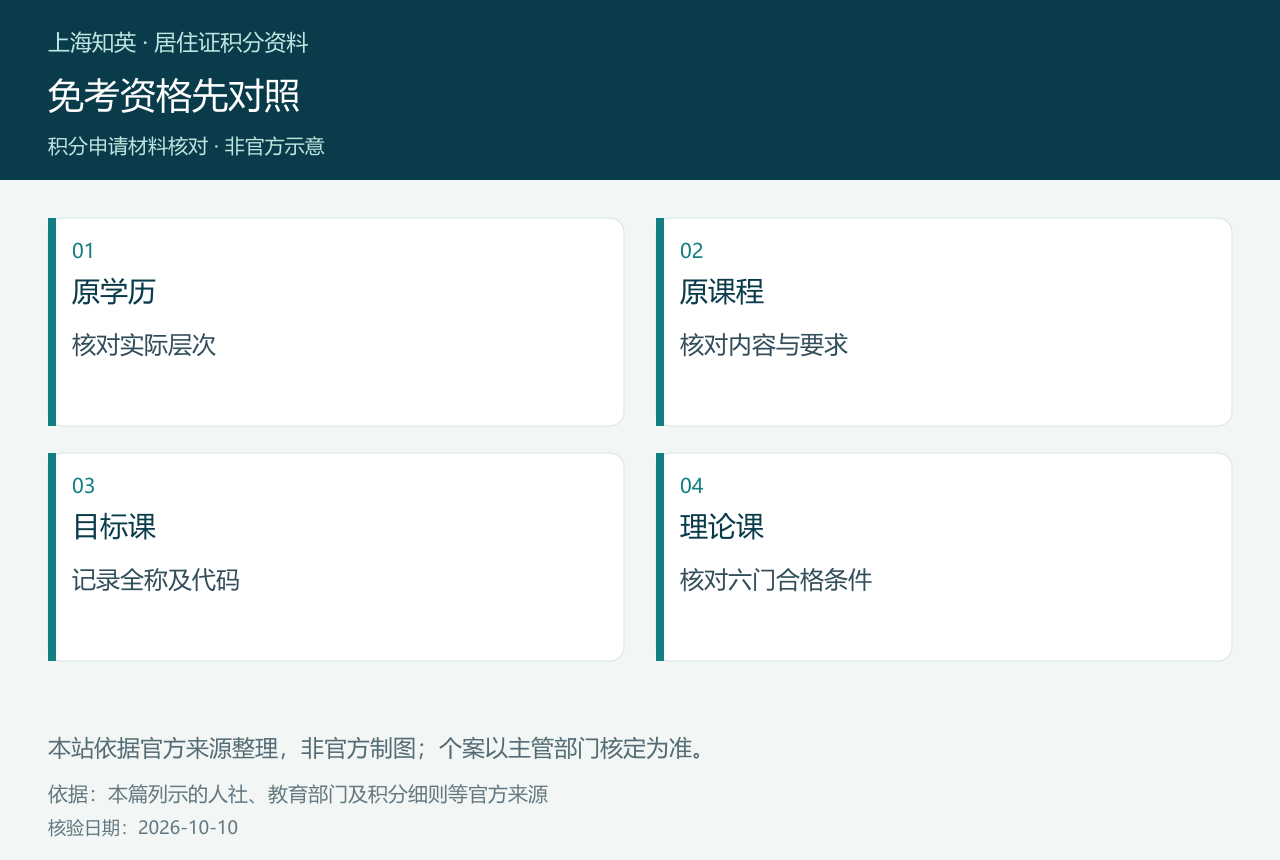This screenshot has height=860, width=1280.
Task: Open the 理论课 card heading
Action: pos(722,527)
